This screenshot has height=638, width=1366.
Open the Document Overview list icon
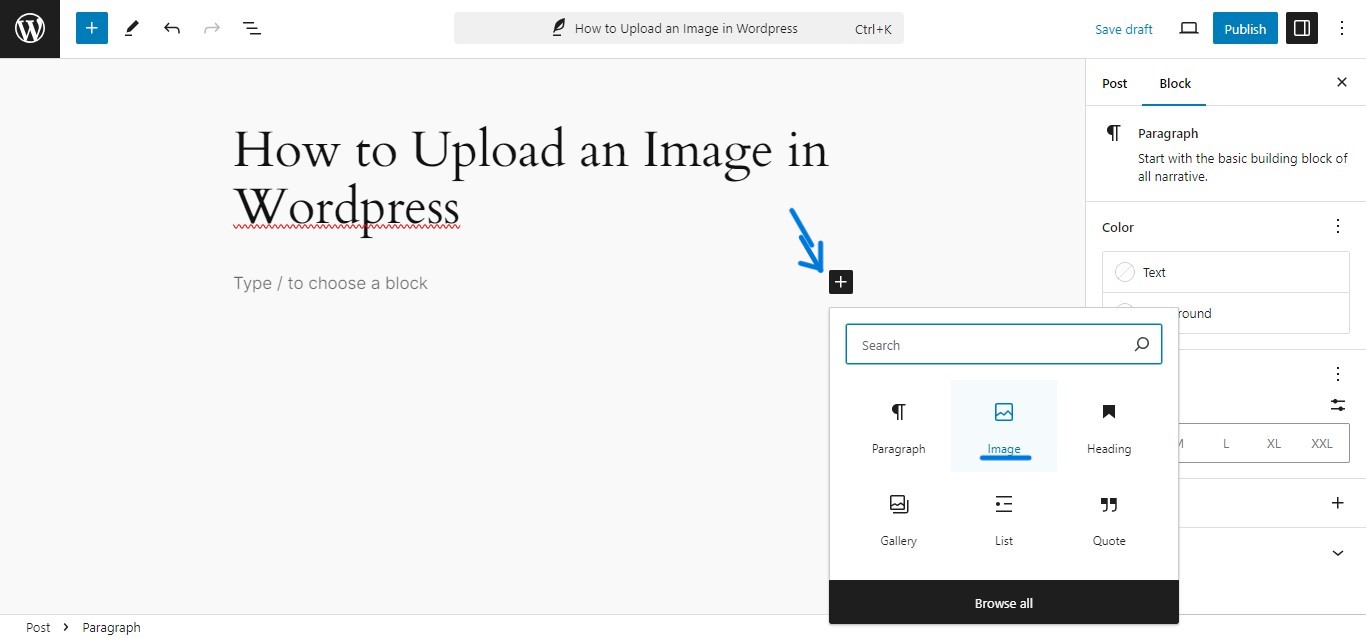click(x=252, y=29)
